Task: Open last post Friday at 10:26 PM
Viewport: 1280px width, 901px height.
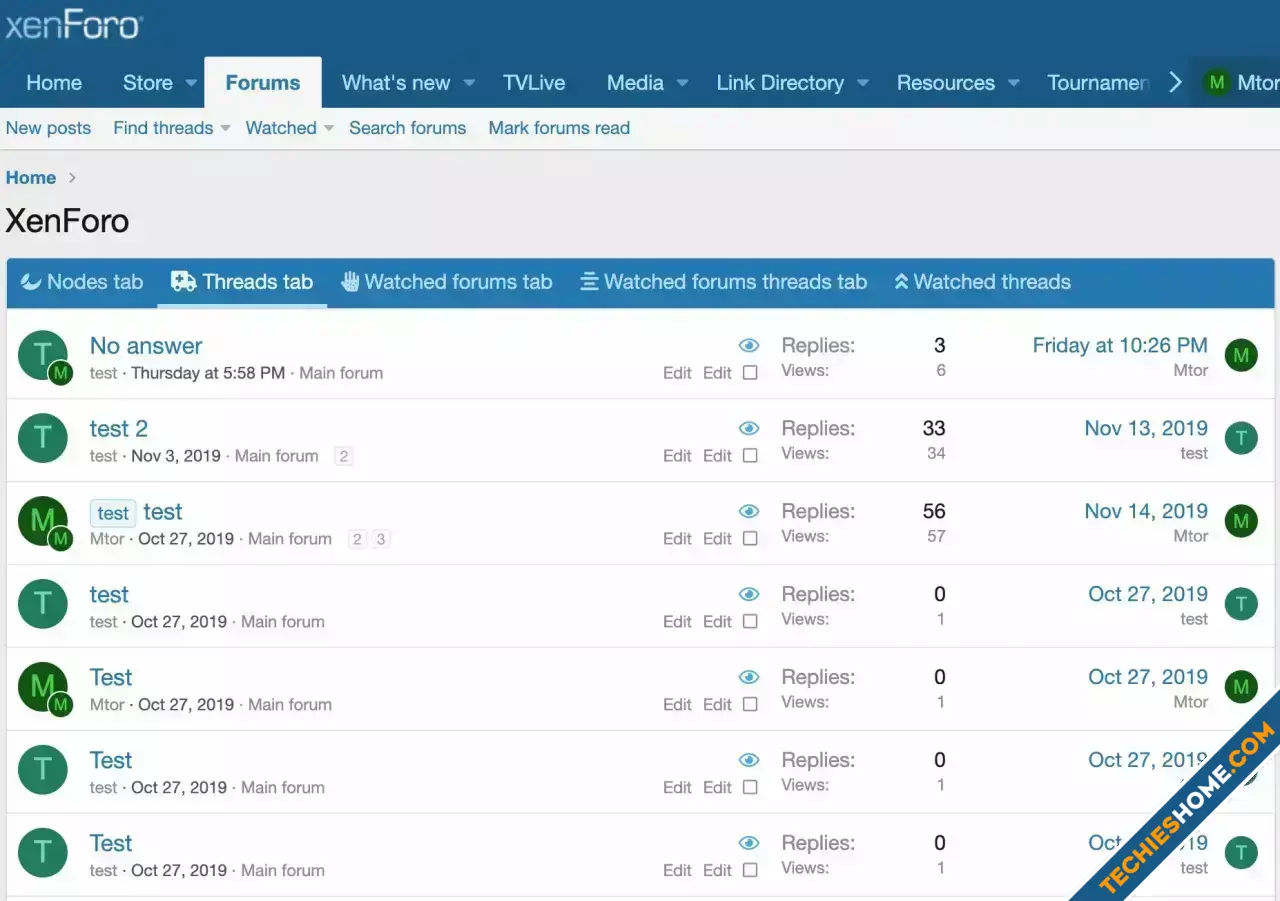Action: 1120,346
